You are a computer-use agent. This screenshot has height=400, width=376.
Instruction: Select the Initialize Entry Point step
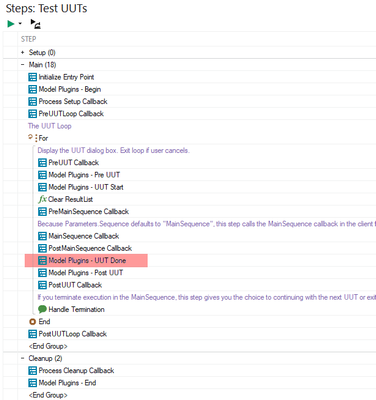point(66,77)
